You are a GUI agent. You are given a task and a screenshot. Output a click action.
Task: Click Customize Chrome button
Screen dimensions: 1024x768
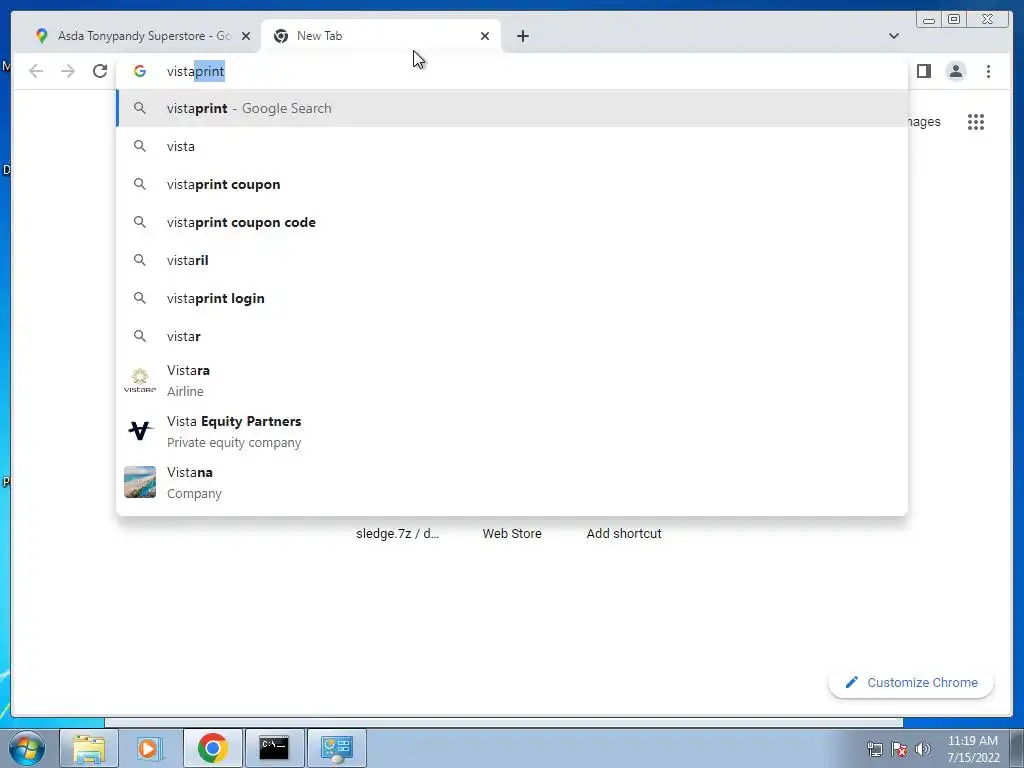[911, 682]
